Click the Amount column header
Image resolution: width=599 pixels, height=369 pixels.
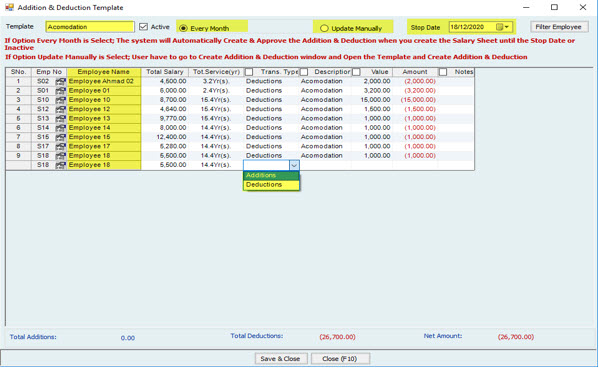[415, 72]
